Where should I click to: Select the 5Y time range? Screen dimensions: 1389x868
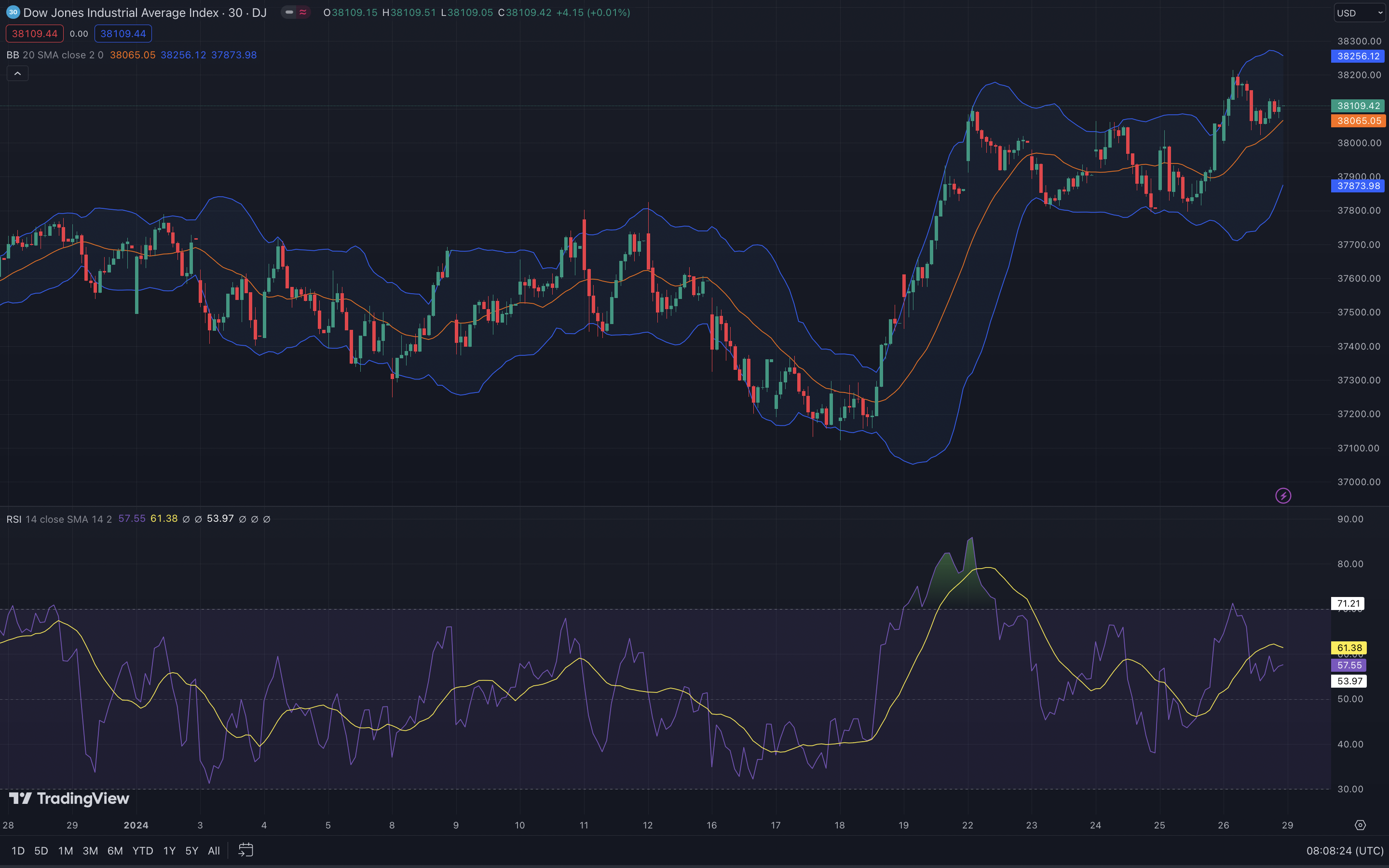point(191,851)
